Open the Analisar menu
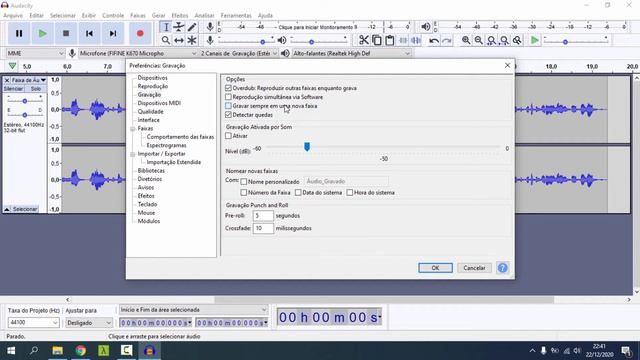Screen dimensions: 640x360 click(x=204, y=16)
